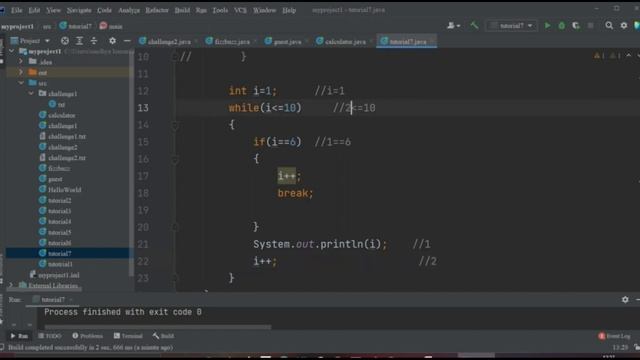Toggle fold marker on line 16
The height and width of the screenshot is (360, 640).
click(x=175, y=159)
